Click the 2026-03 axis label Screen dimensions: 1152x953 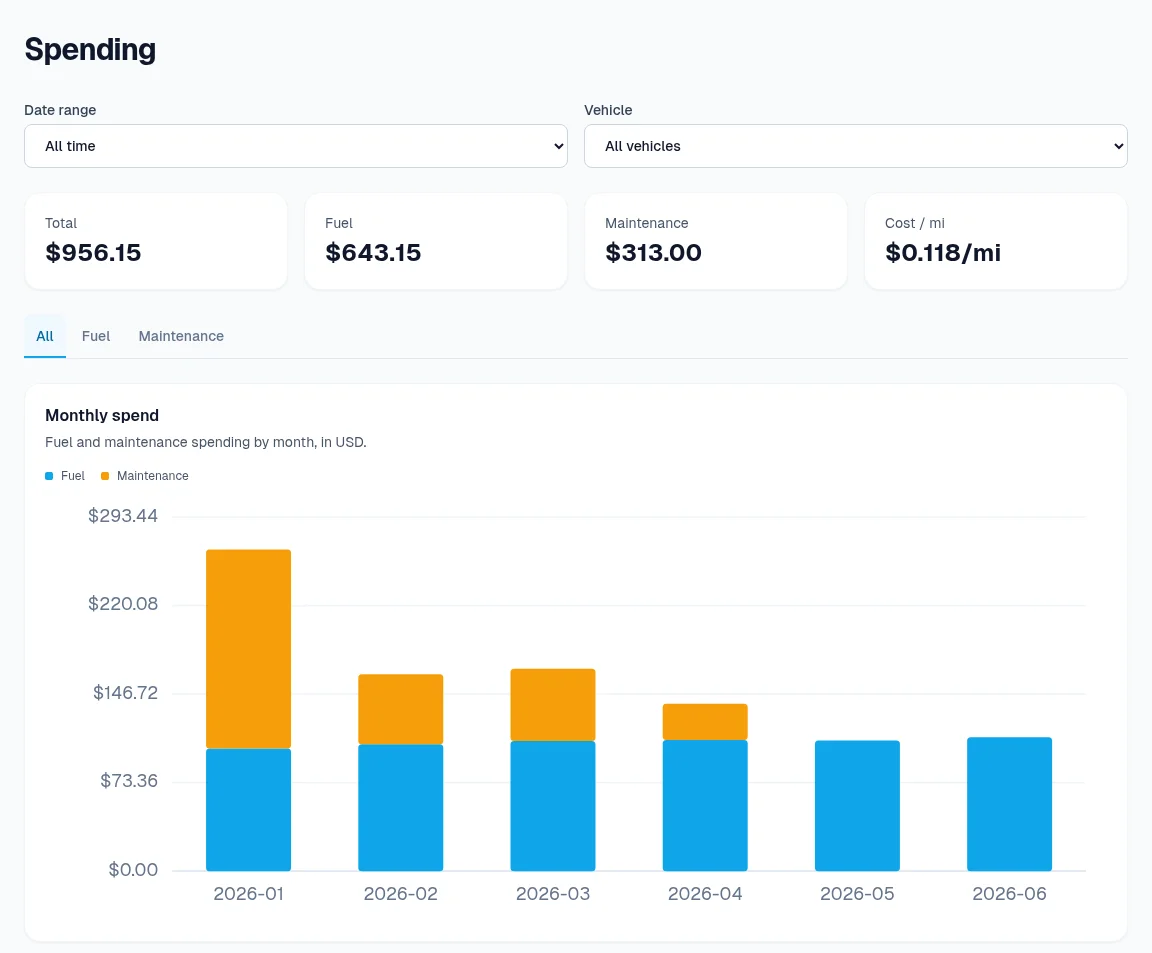click(x=552, y=893)
